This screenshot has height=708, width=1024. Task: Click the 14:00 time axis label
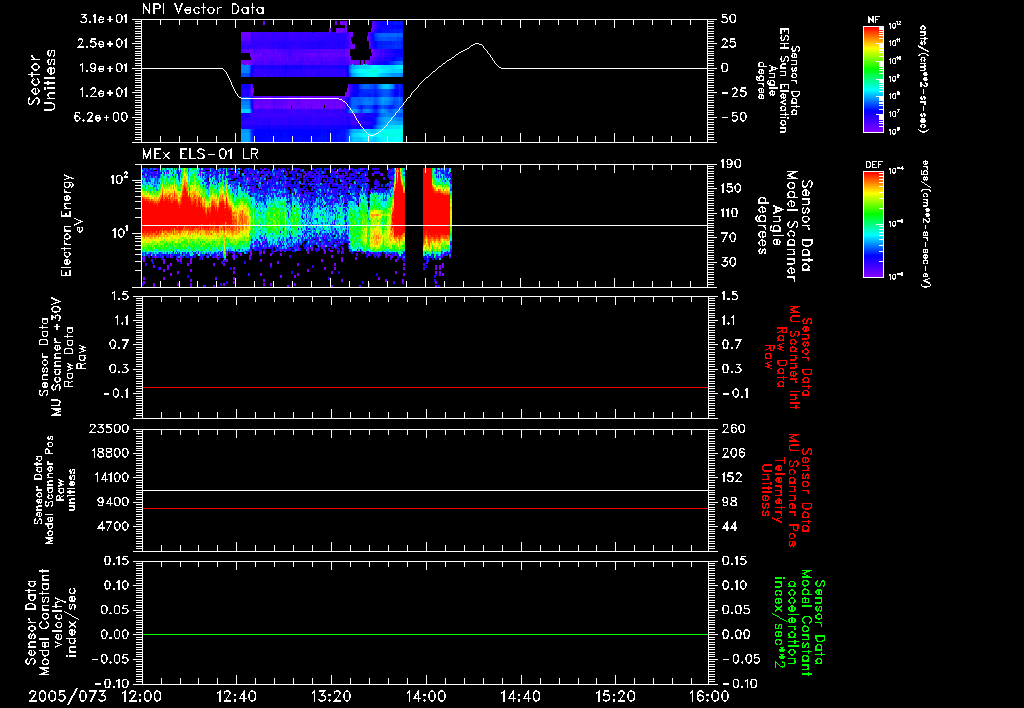coord(426,696)
